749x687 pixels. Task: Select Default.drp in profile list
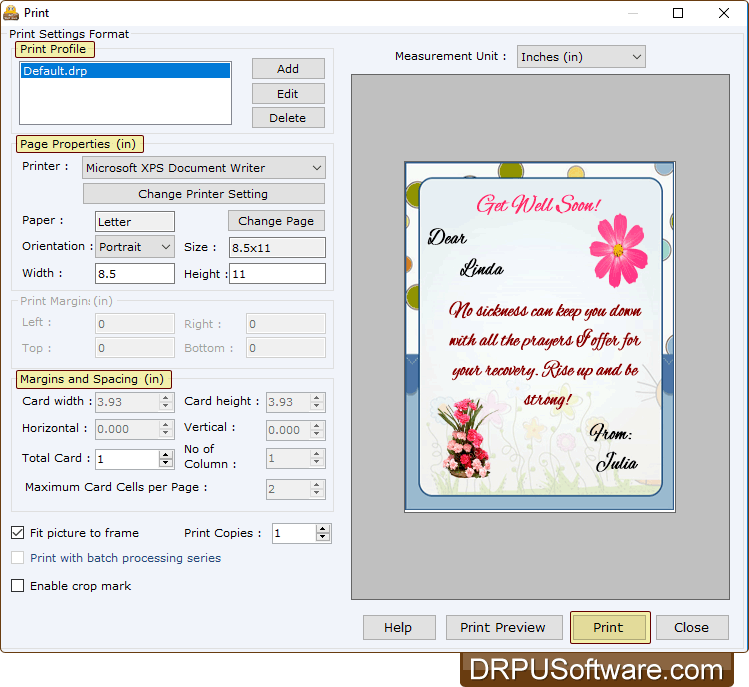coord(125,71)
